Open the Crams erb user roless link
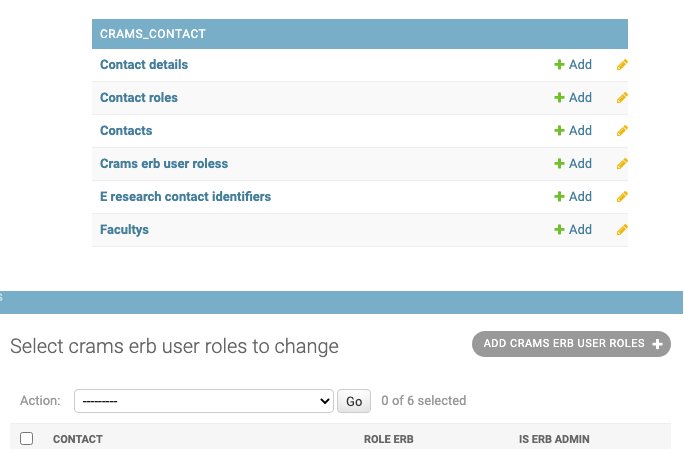 [164, 164]
